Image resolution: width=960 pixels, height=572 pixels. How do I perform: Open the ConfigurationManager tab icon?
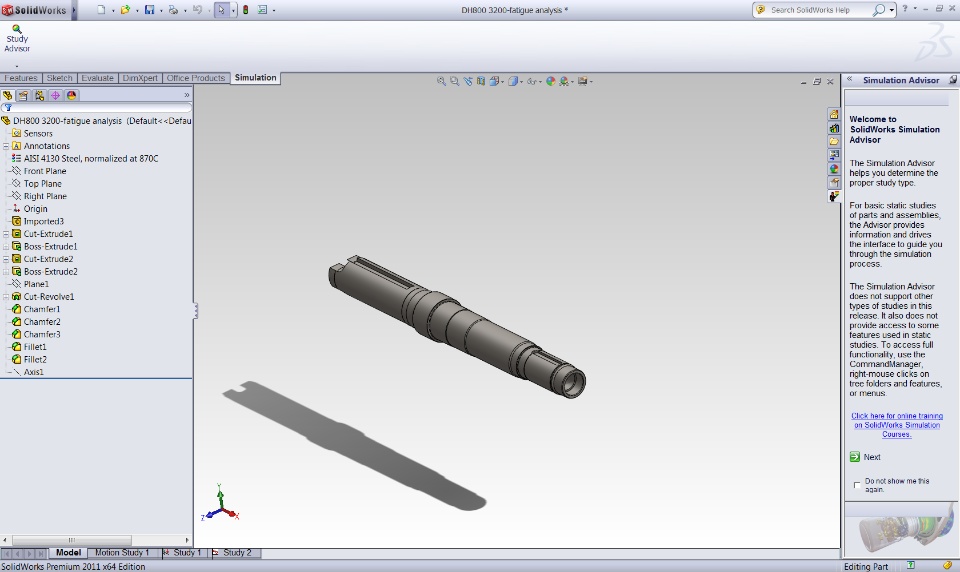click(40, 96)
